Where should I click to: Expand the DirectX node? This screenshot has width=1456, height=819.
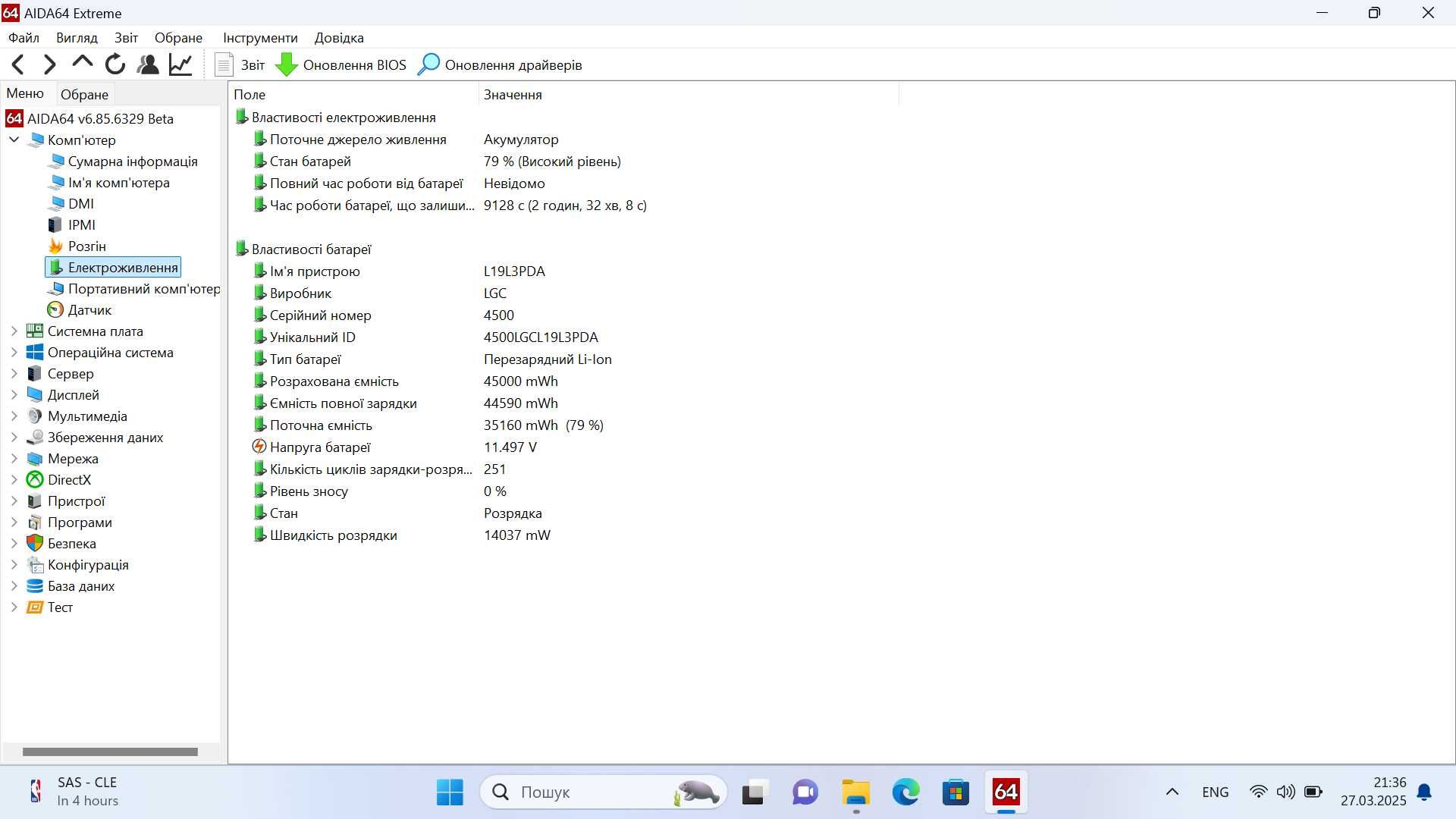[x=14, y=479]
